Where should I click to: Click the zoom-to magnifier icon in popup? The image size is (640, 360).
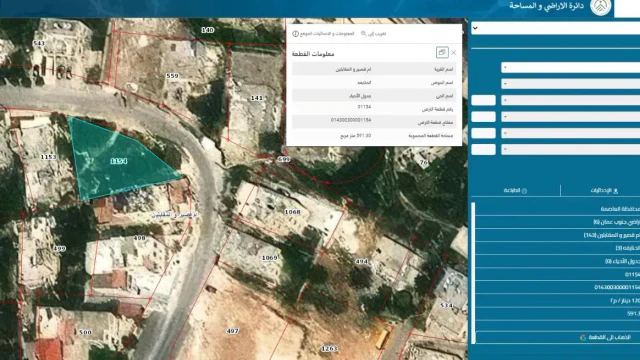pos(363,33)
